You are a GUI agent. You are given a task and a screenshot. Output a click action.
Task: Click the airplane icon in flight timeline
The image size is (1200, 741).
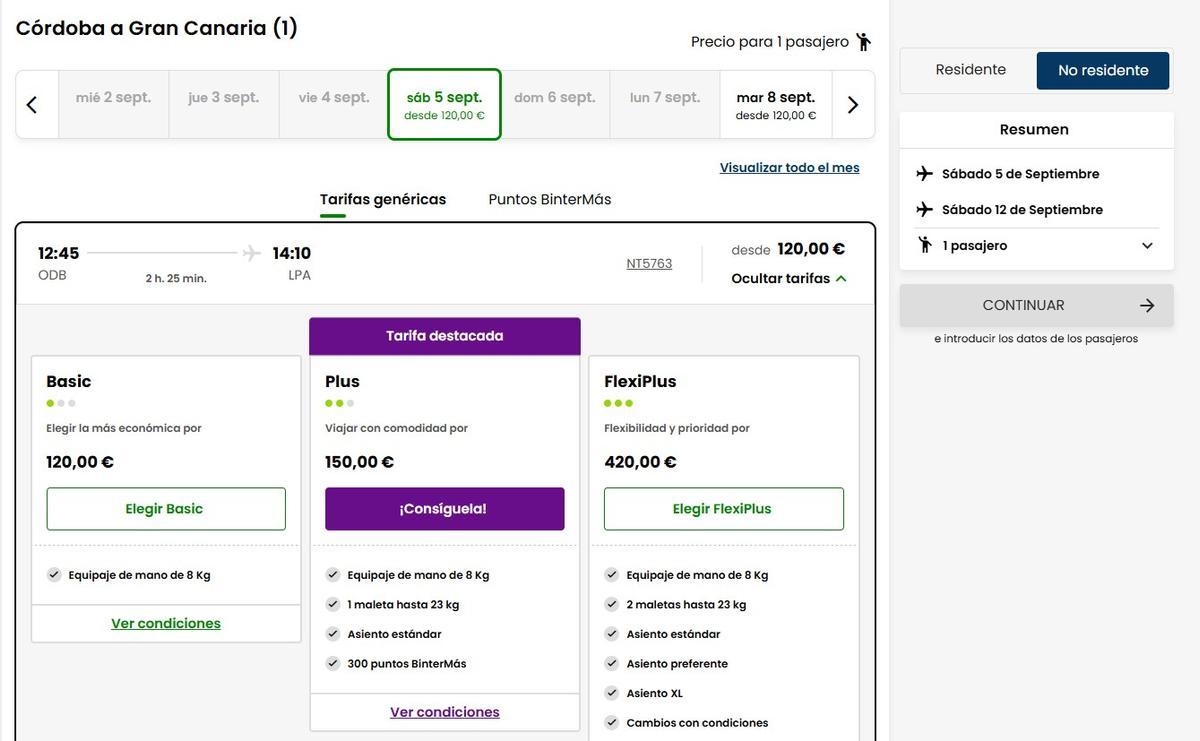click(252, 253)
